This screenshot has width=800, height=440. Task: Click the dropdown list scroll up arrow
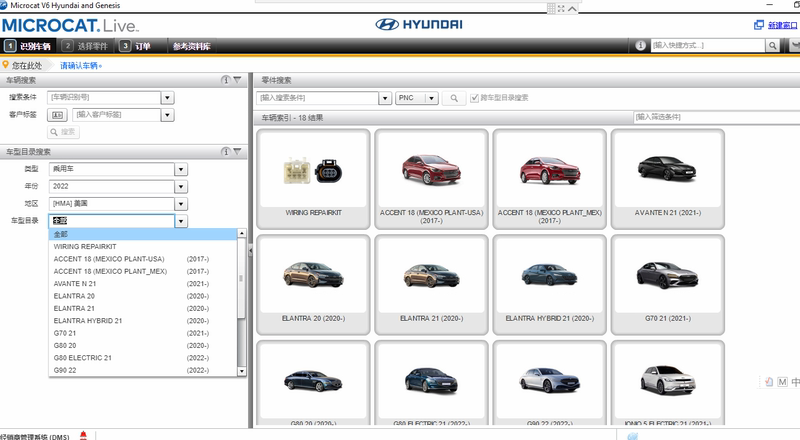tap(241, 233)
